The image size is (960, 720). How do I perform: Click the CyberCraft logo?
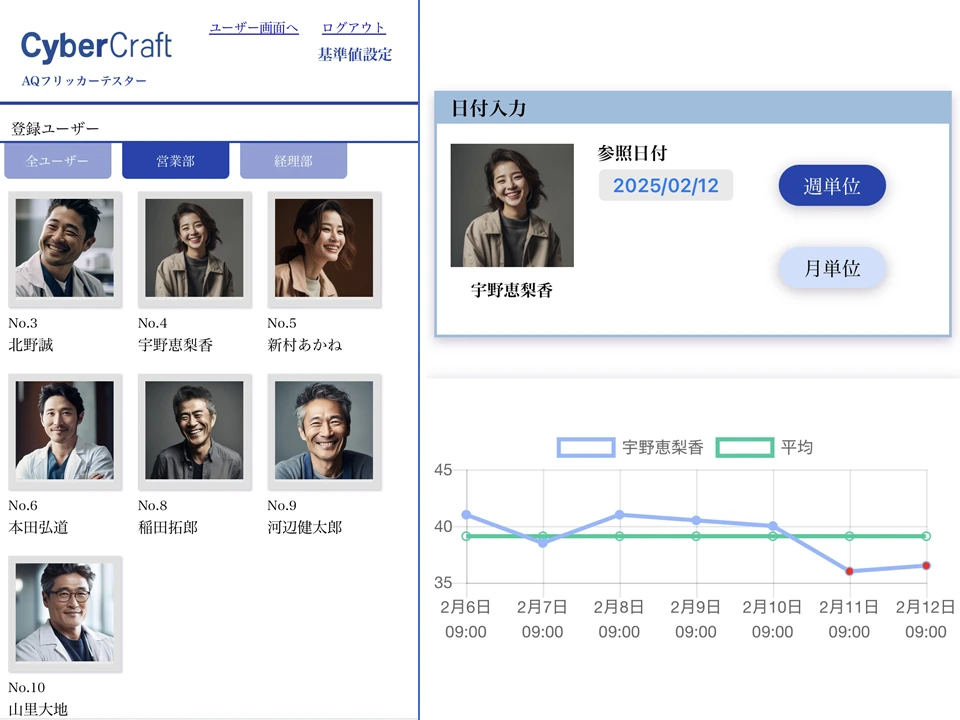(96, 46)
